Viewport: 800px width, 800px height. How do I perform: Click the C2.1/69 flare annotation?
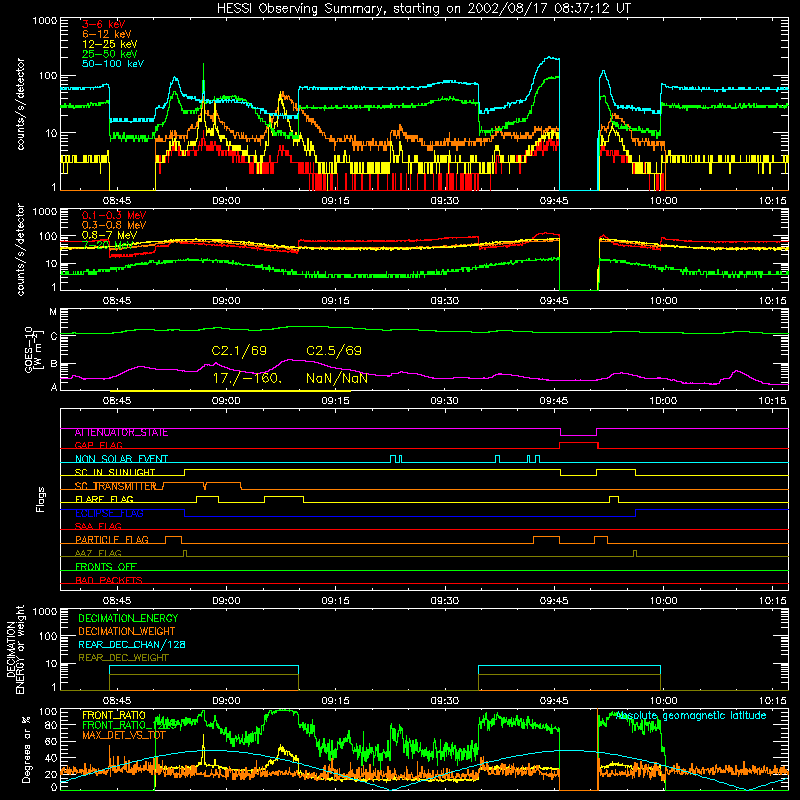(239, 351)
